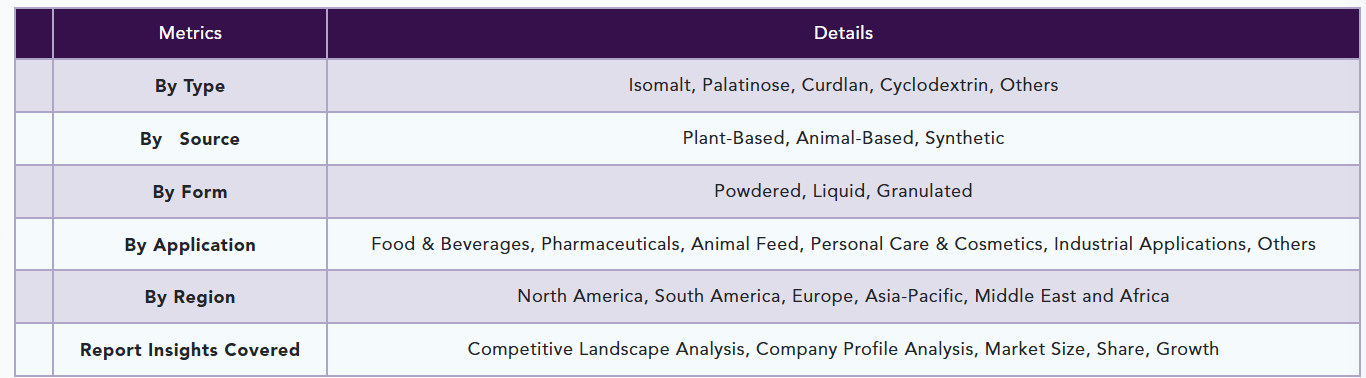
Task: Click the Plant-Based, Animal-Based, Synthetic cell
Action: click(x=843, y=139)
